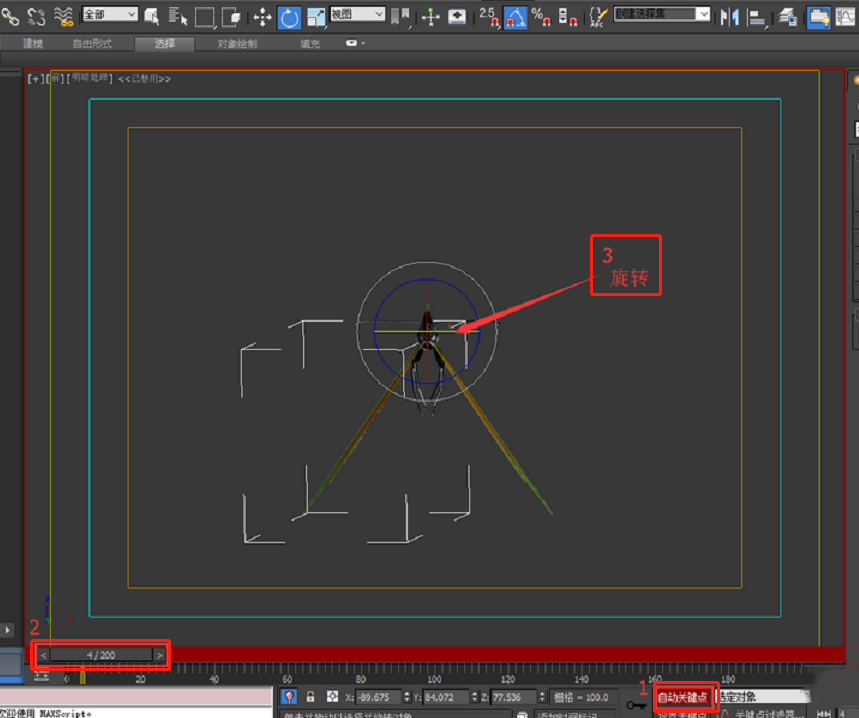Enable the Select and Manipulate tool
Screen dimensions: 859x718
[x=431, y=17]
